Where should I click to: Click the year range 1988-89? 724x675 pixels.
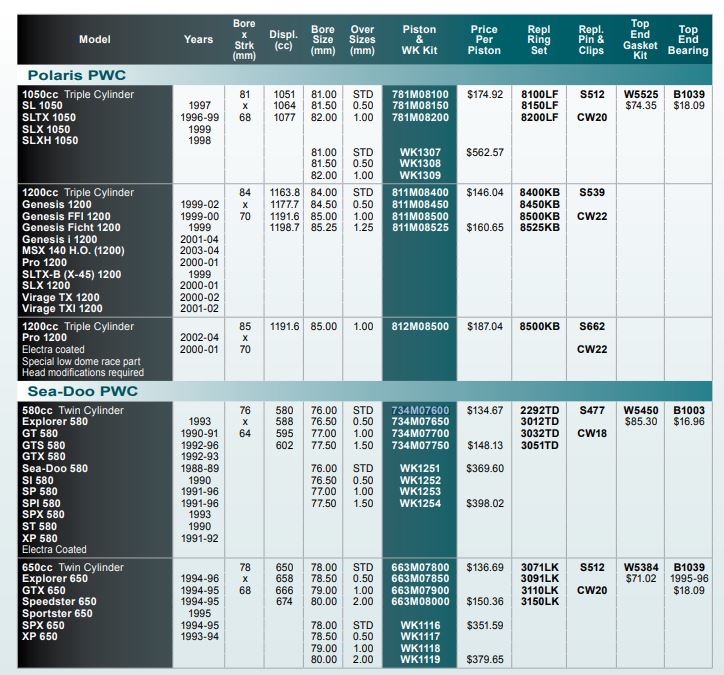click(x=199, y=468)
